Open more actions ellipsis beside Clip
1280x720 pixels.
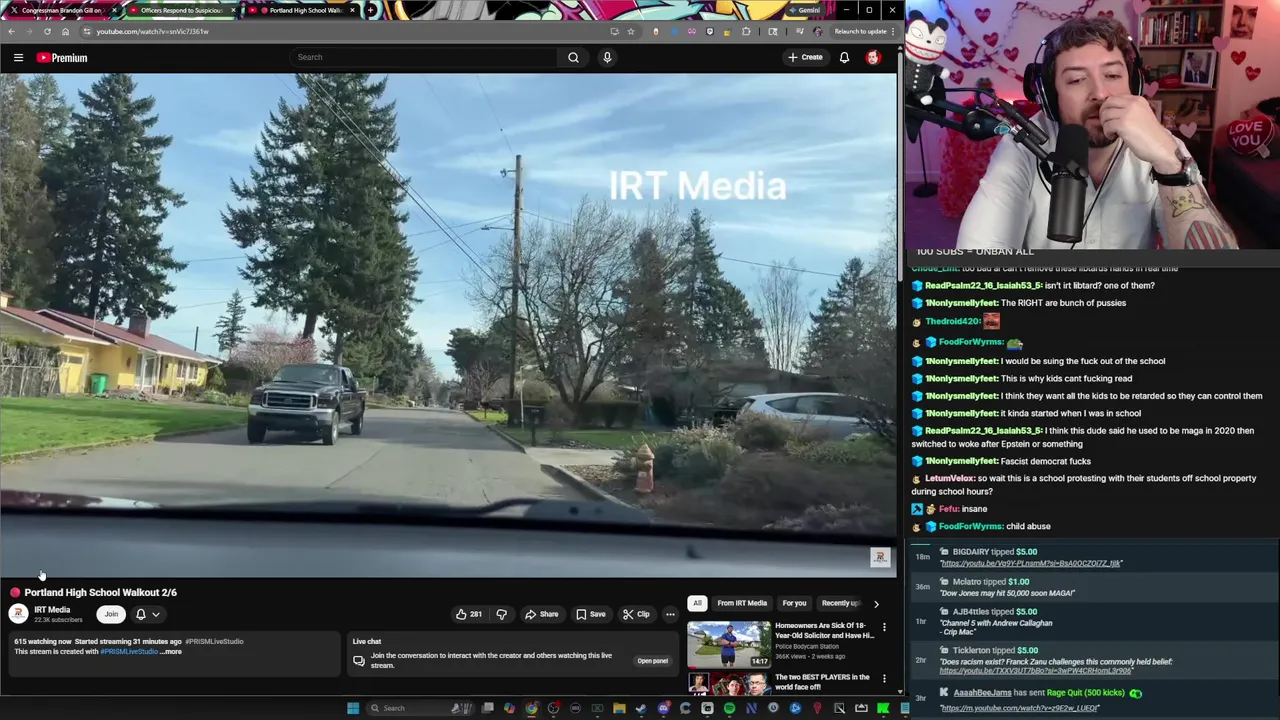(x=670, y=614)
